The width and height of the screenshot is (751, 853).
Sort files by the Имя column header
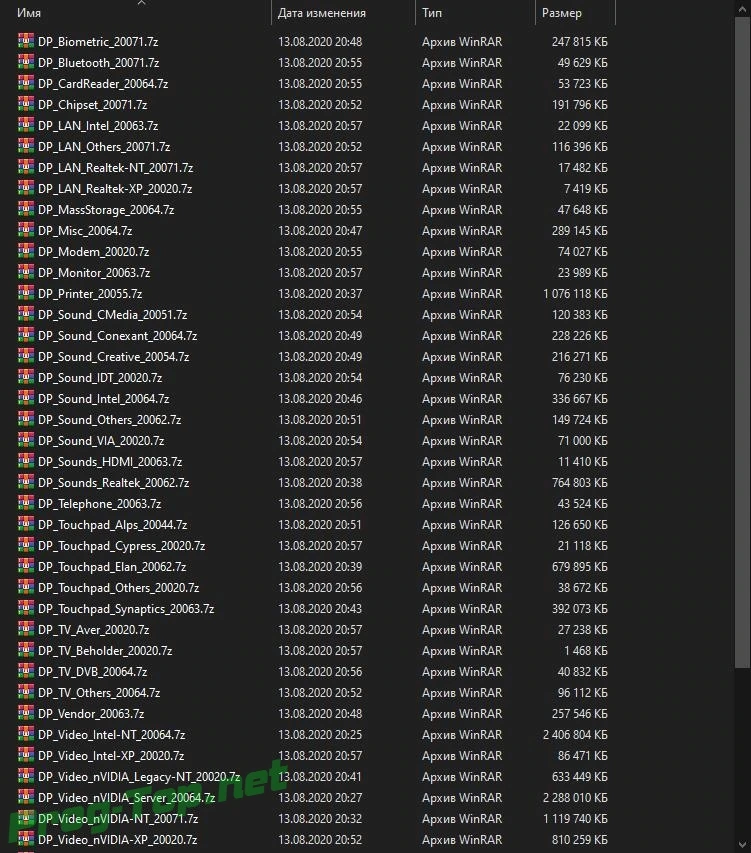[x=28, y=13]
